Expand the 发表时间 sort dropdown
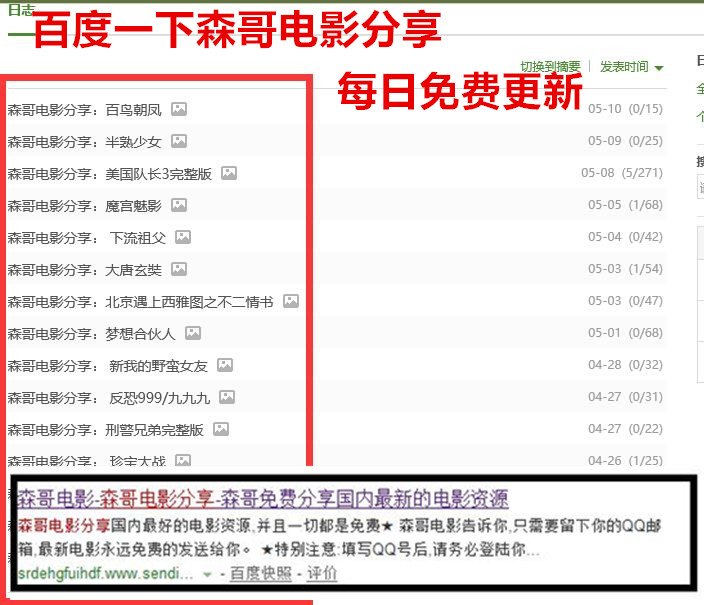 631,67
